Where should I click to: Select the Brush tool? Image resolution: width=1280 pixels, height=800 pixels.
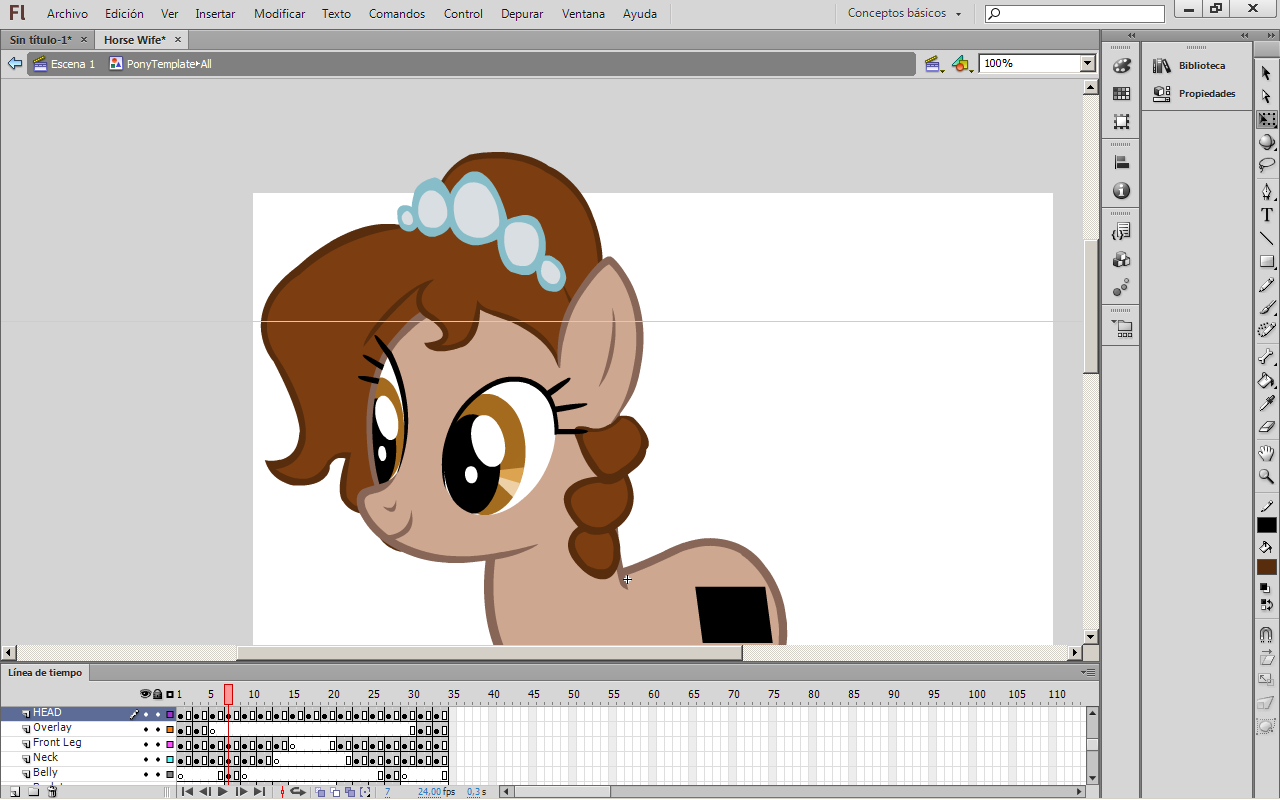(x=1266, y=308)
